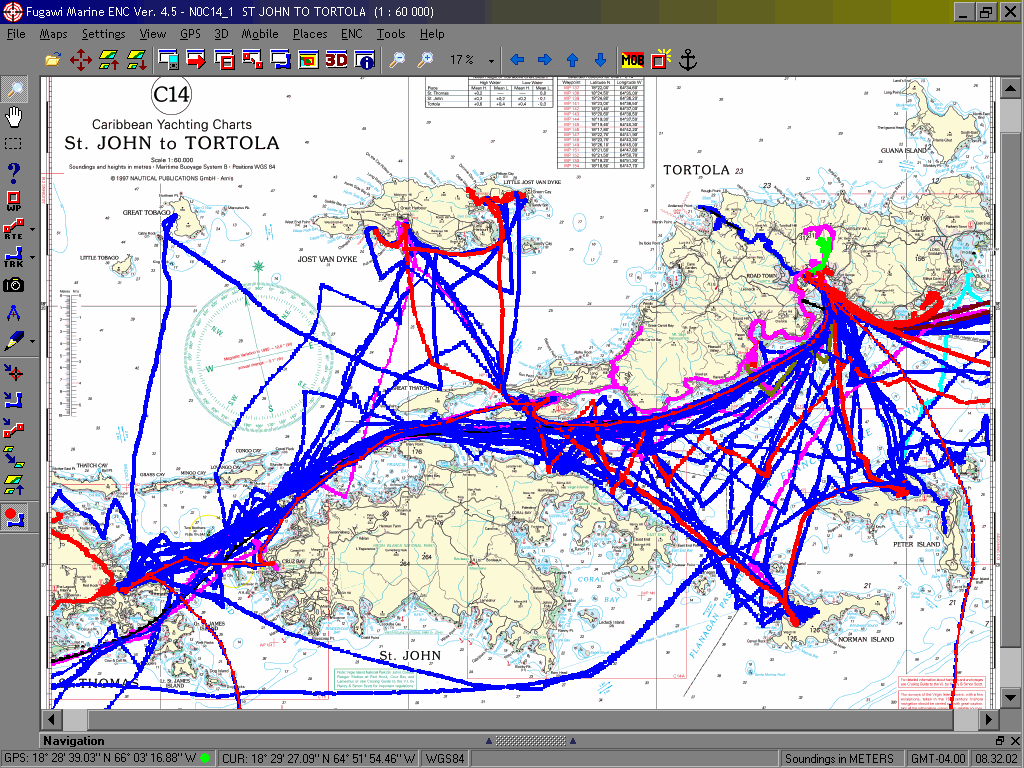This screenshot has height=768, width=1024.
Task: Open the route list window icon
Action: coord(252,60)
